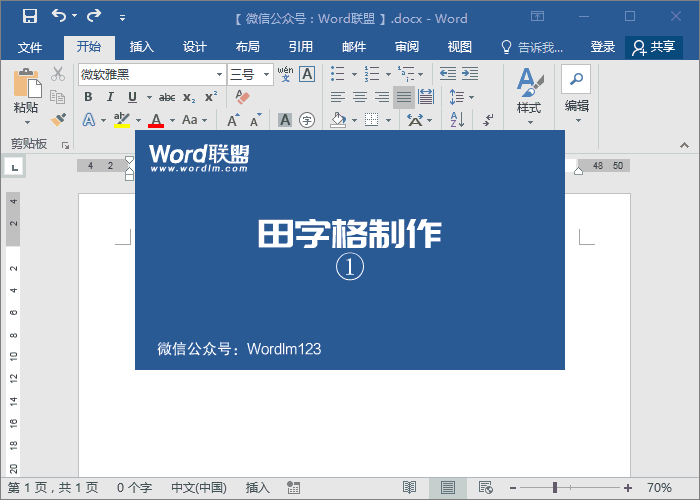The width and height of the screenshot is (700, 500).
Task: Click the Redo arrow icon
Action: 94,16
